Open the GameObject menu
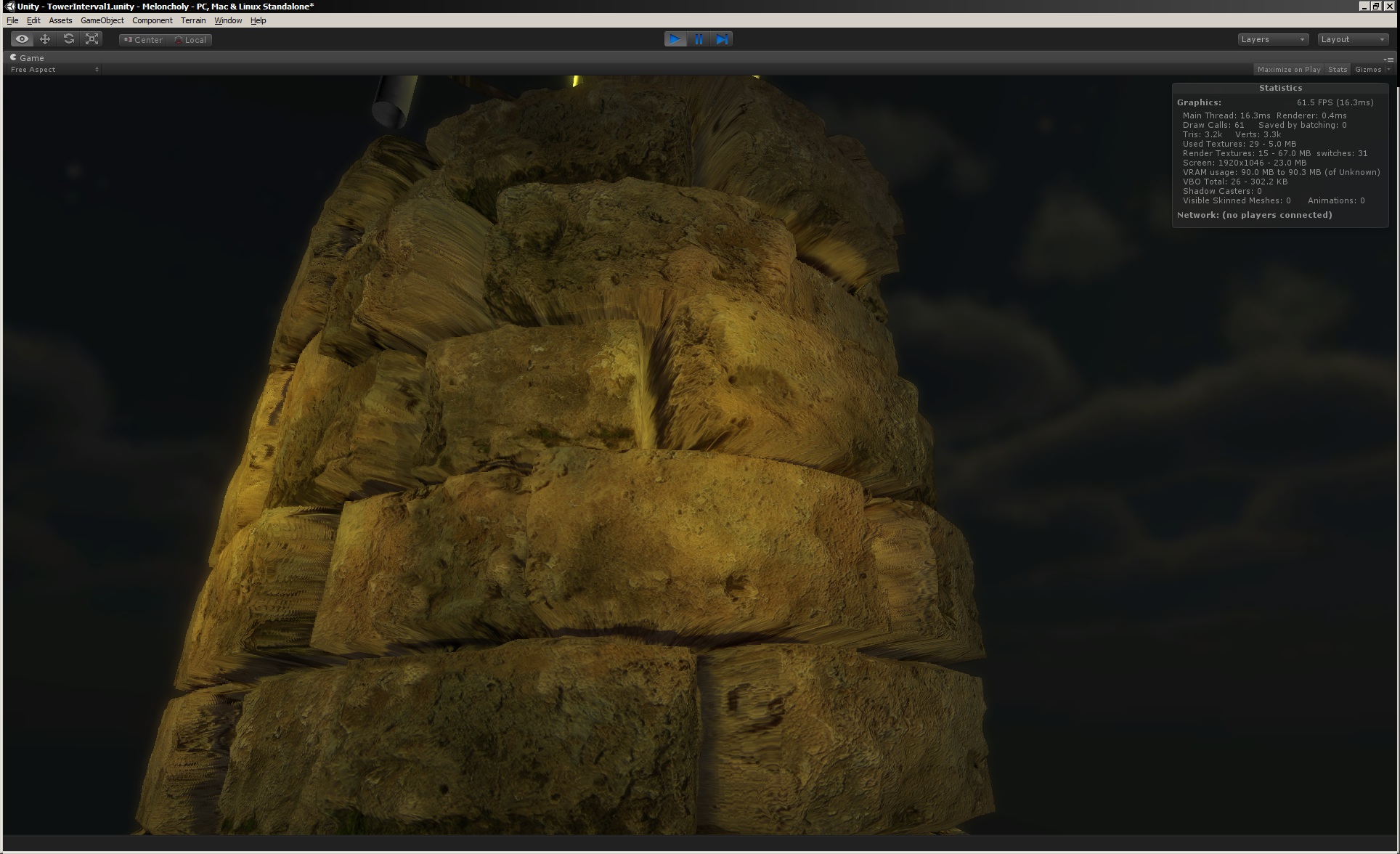The width and height of the screenshot is (1400, 854). pos(102,20)
